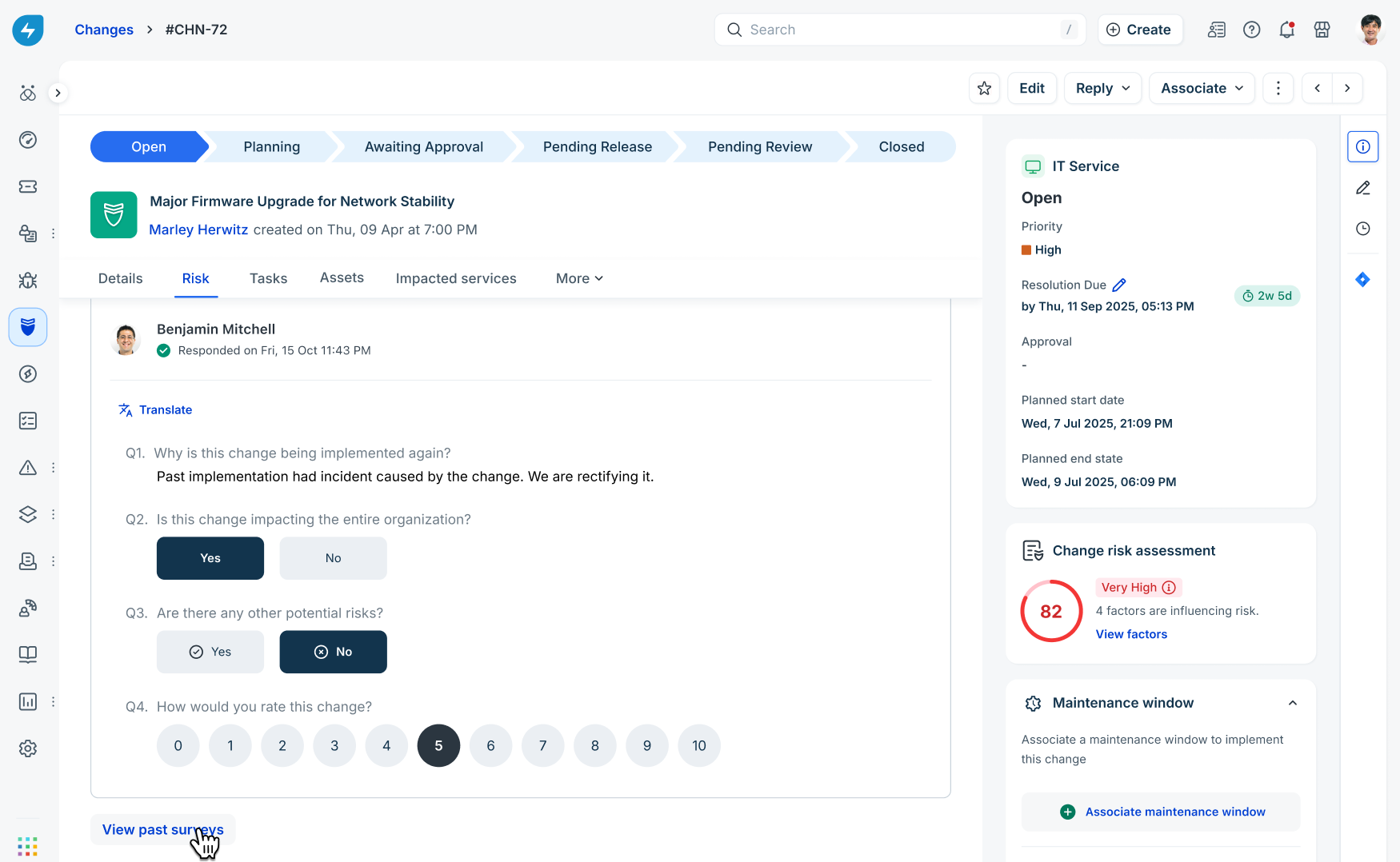
Task: Click View past surveys
Action: tap(163, 830)
